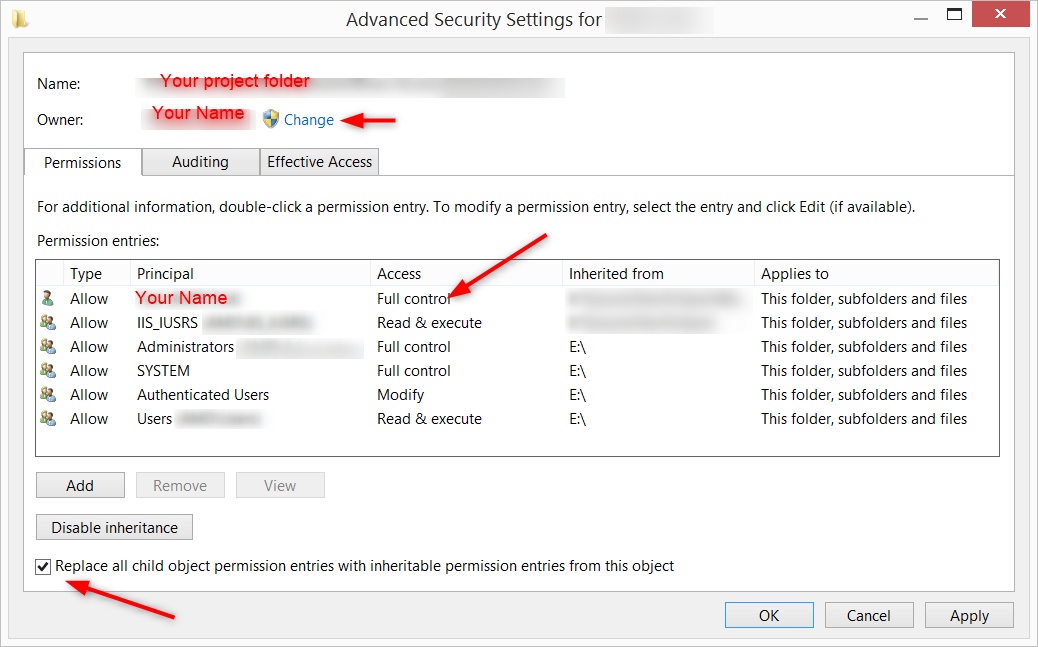The image size is (1038, 647).
Task: Click the Disable inheritance button
Action: click(115, 528)
